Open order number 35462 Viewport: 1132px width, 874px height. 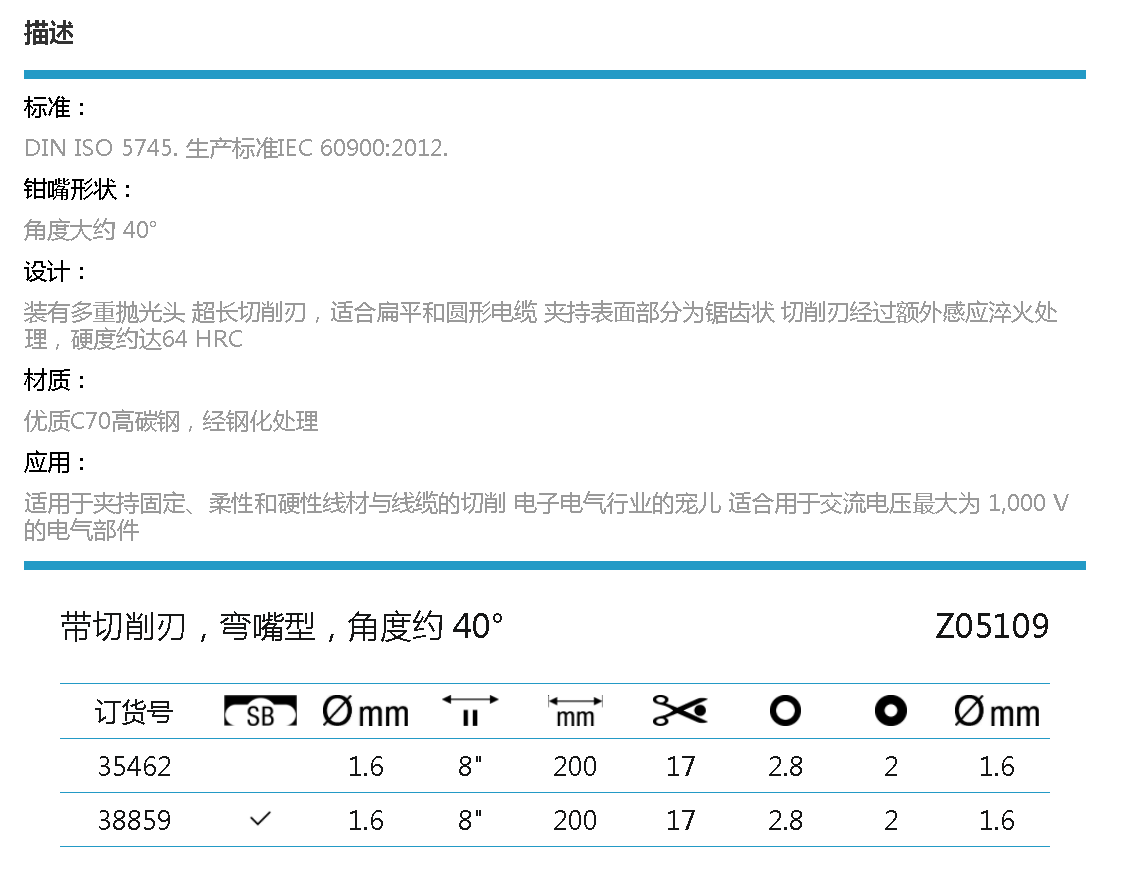click(134, 767)
